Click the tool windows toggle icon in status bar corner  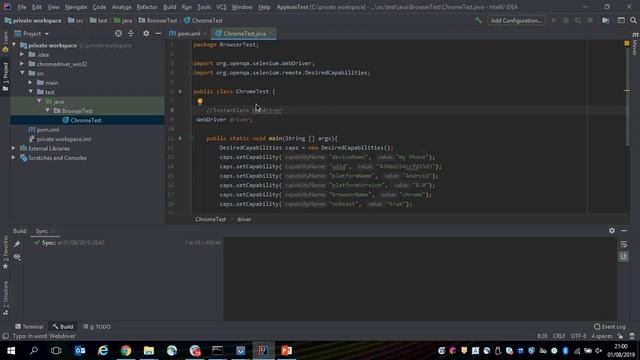(x=6, y=336)
